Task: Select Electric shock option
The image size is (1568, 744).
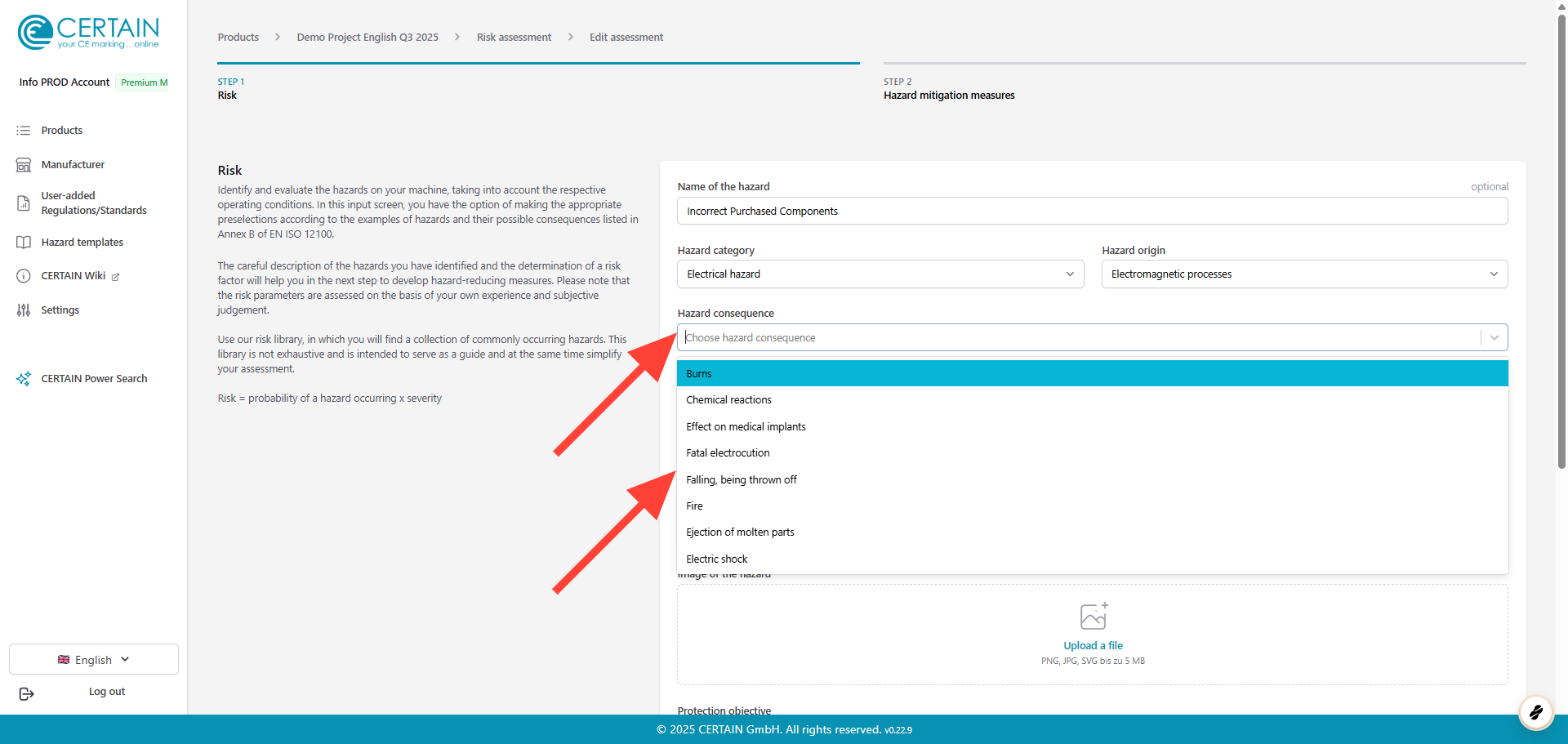Action: pyautogui.click(x=1093, y=559)
